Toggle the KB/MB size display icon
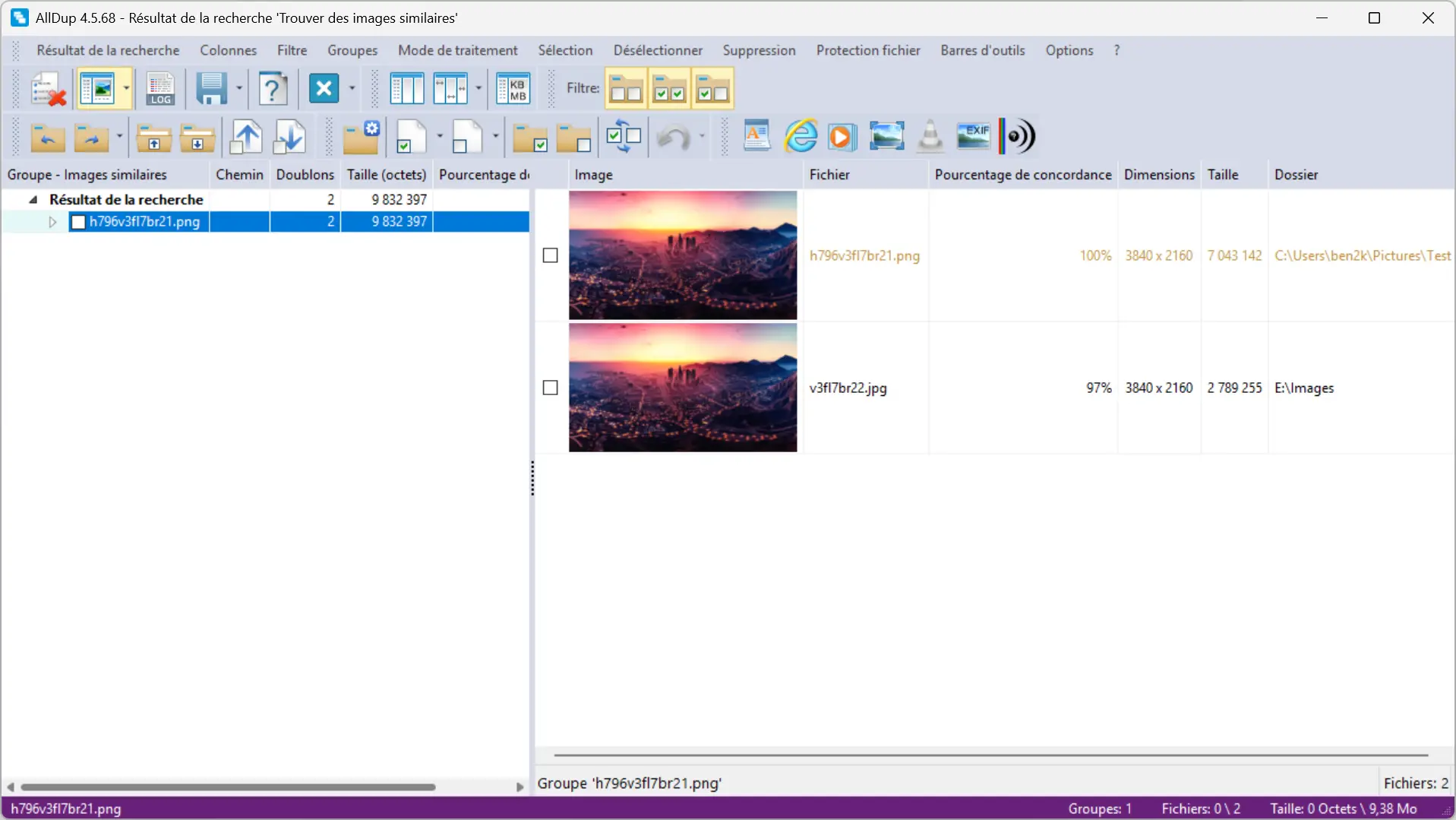This screenshot has width=1456, height=820. pos(513,89)
